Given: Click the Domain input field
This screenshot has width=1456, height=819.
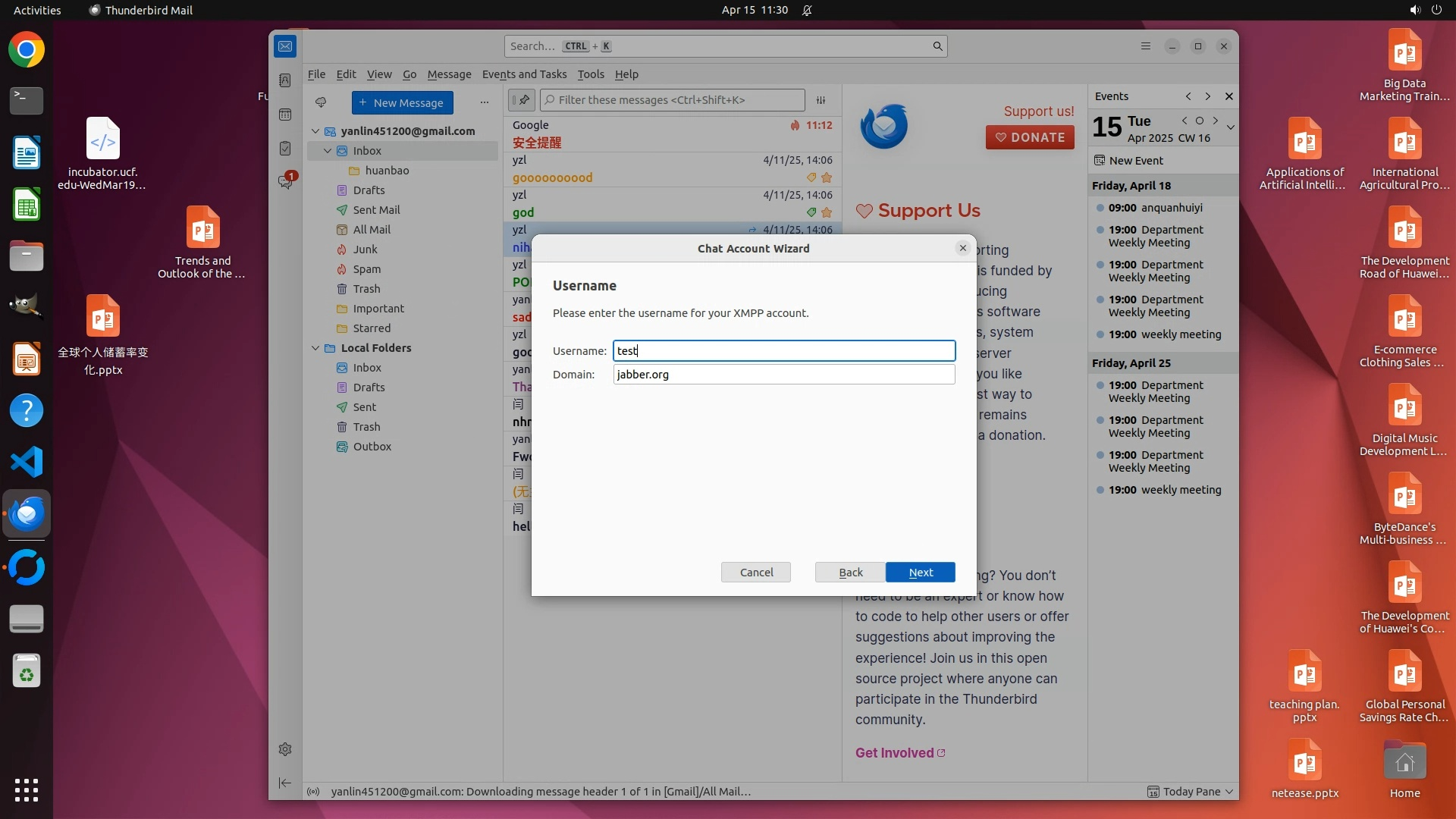Looking at the screenshot, I should pyautogui.click(x=783, y=375).
